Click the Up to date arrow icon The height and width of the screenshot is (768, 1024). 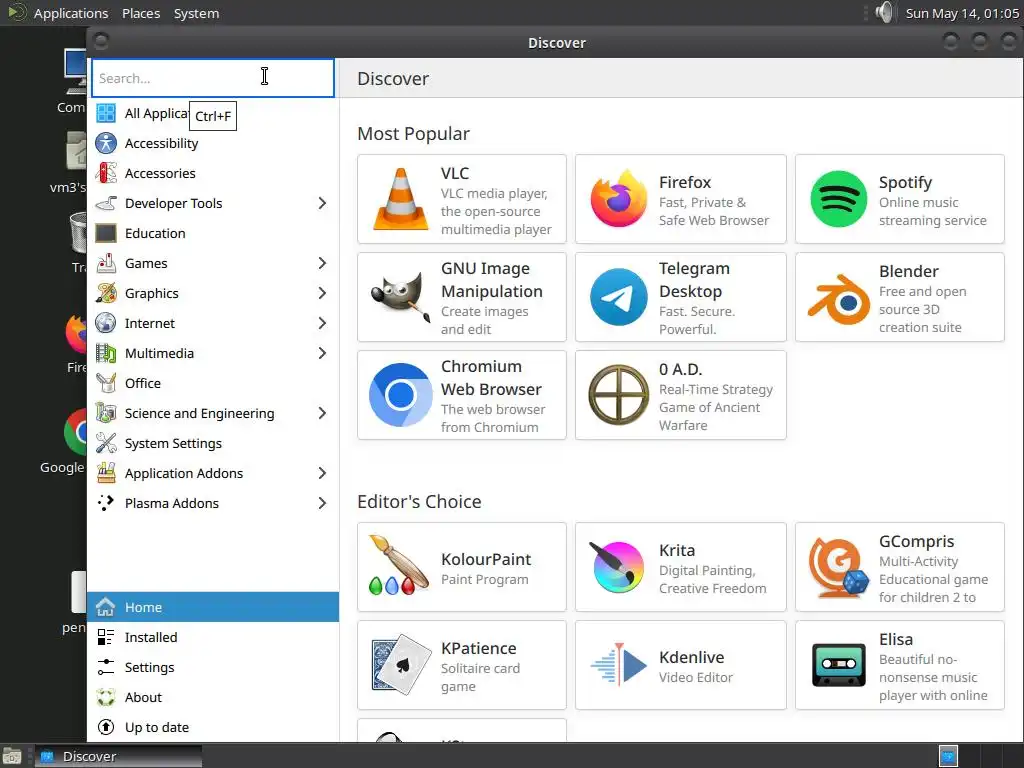click(x=106, y=728)
